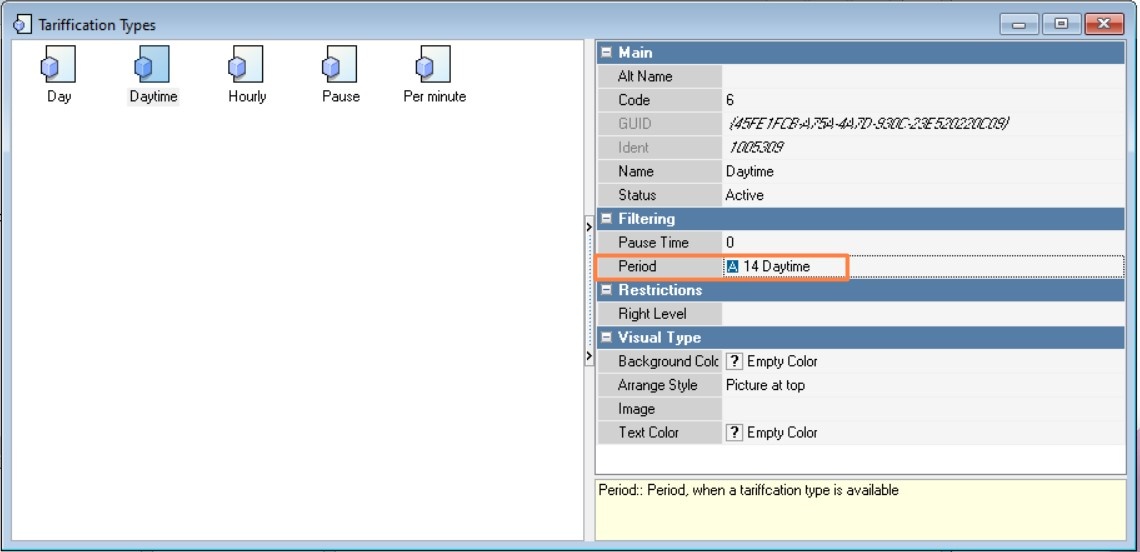Click the Tariffication Types title bar icon
This screenshot has height=552, width=1140.
(24, 25)
